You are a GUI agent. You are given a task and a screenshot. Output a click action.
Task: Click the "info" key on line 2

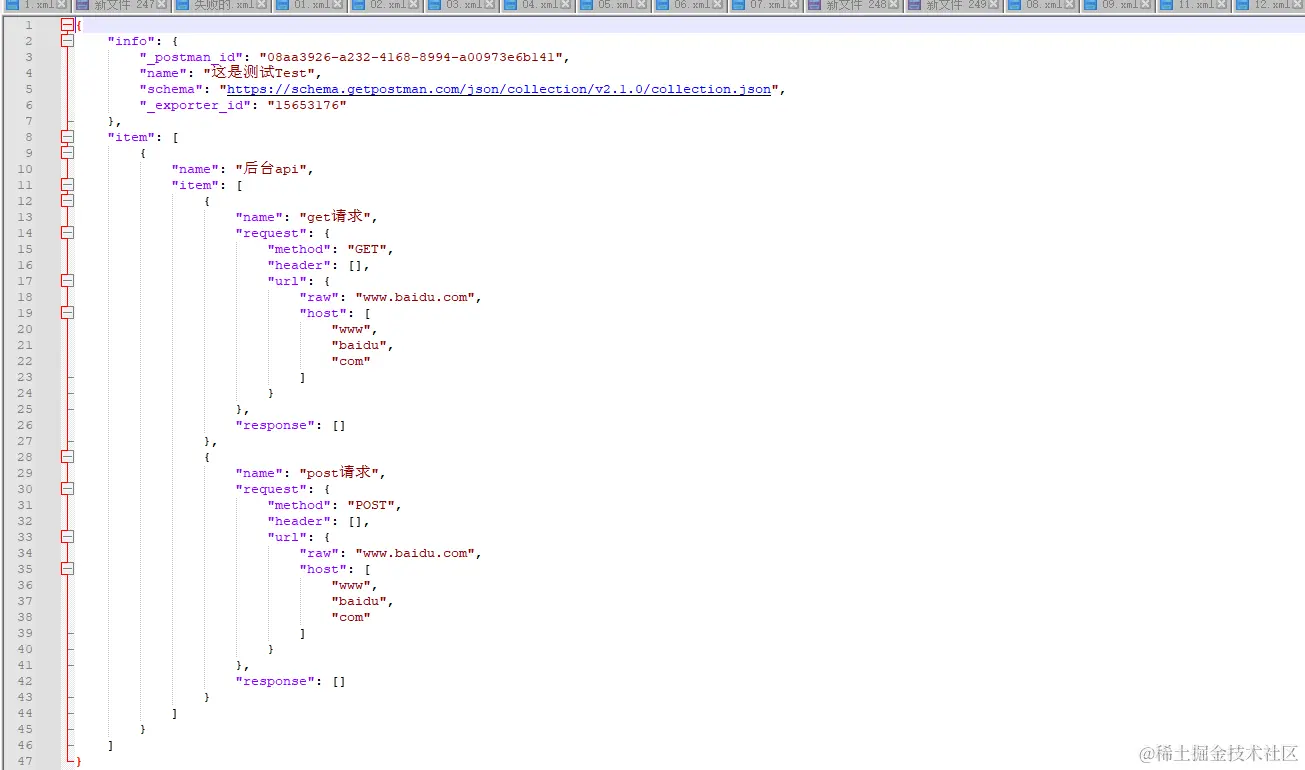(x=132, y=41)
